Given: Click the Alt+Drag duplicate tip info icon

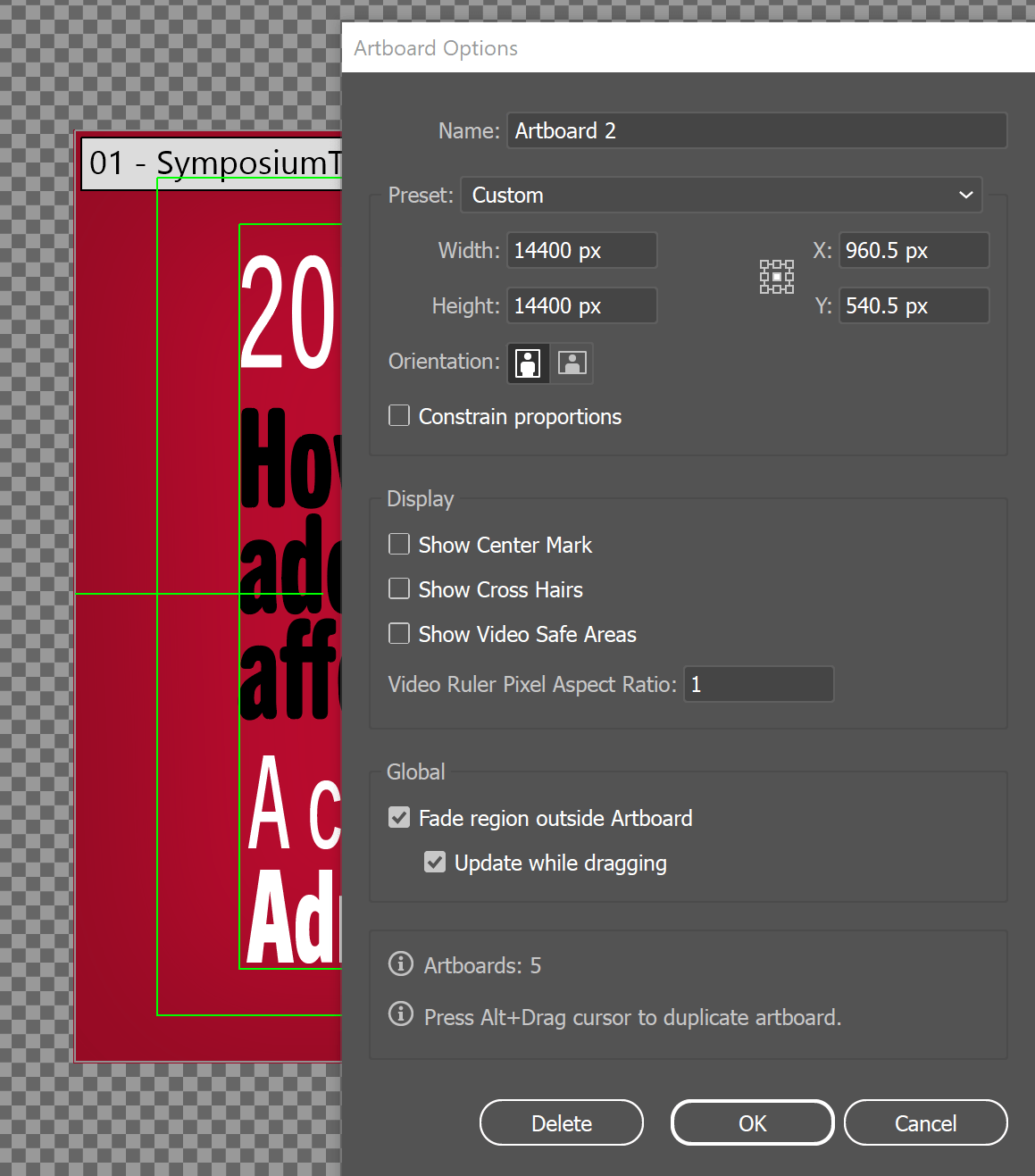Looking at the screenshot, I should (400, 1015).
